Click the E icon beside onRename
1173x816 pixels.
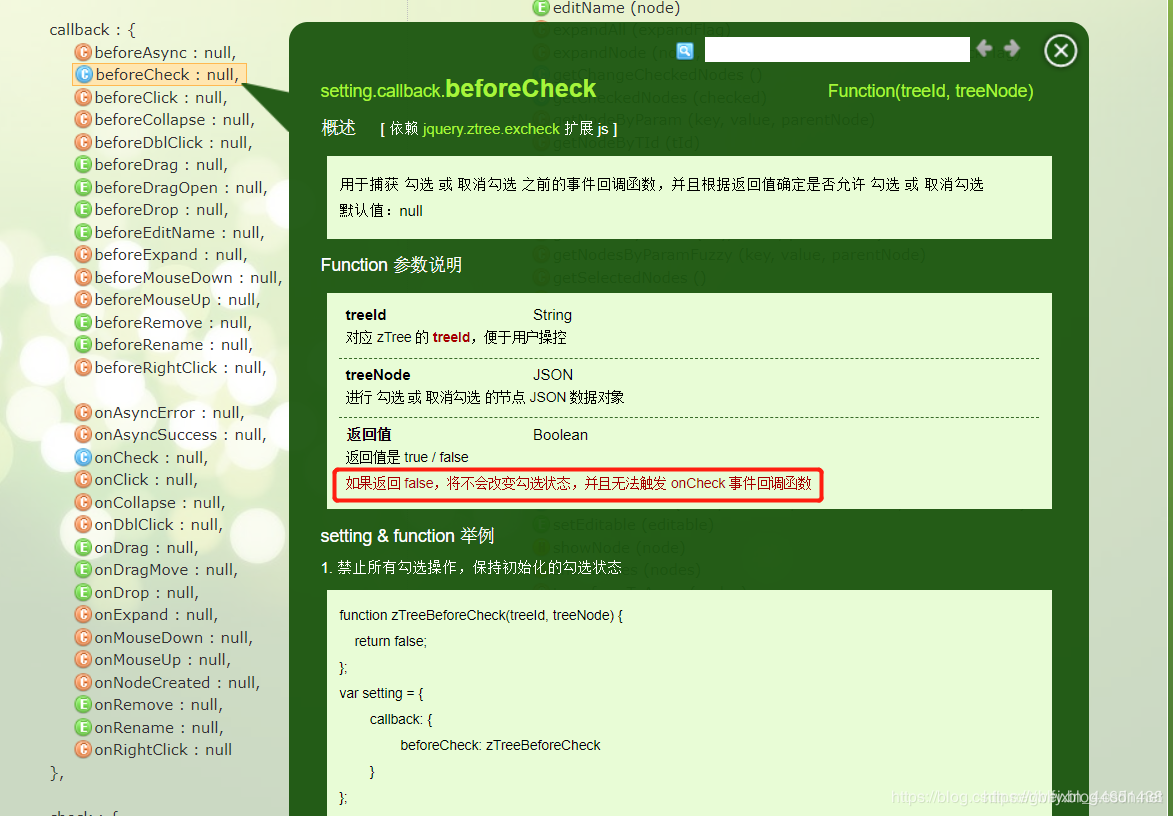(x=83, y=727)
